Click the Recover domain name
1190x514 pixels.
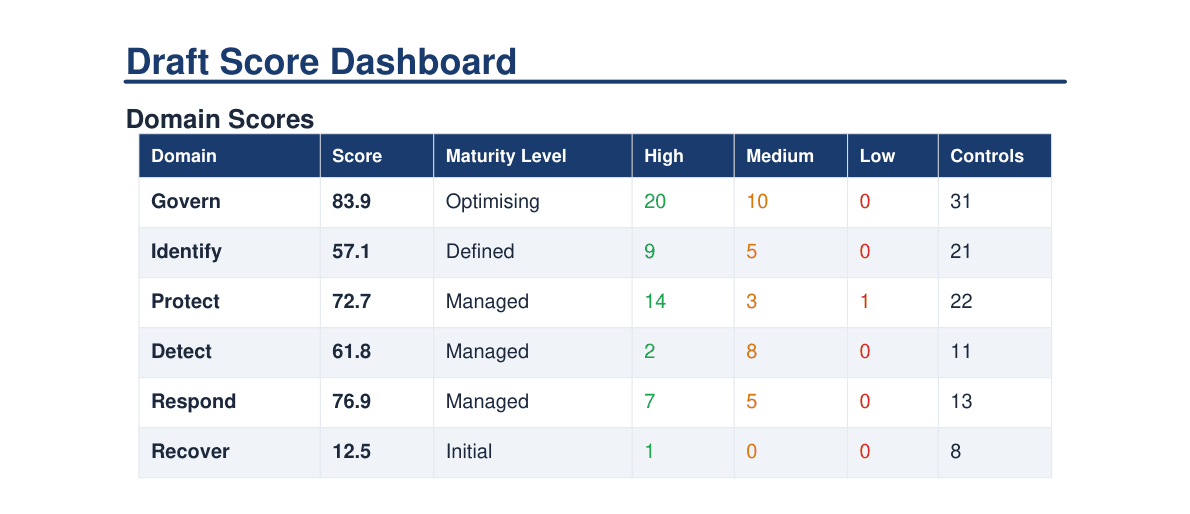[x=190, y=452]
